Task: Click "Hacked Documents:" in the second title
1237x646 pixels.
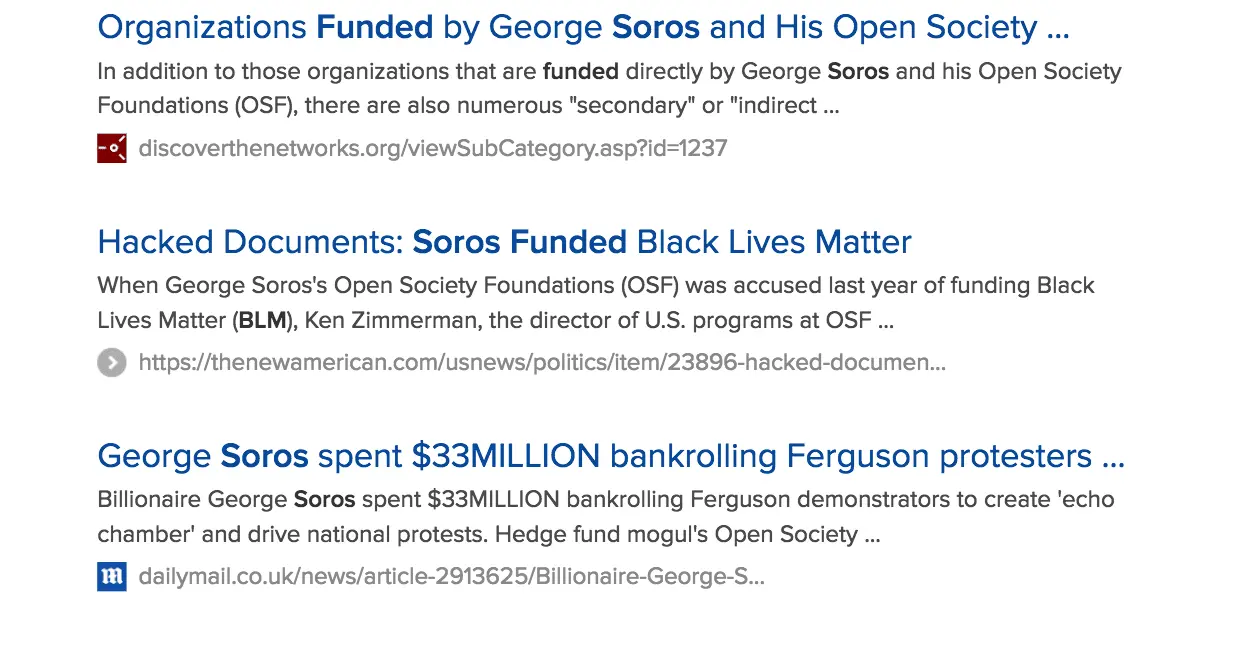Action: pos(250,242)
